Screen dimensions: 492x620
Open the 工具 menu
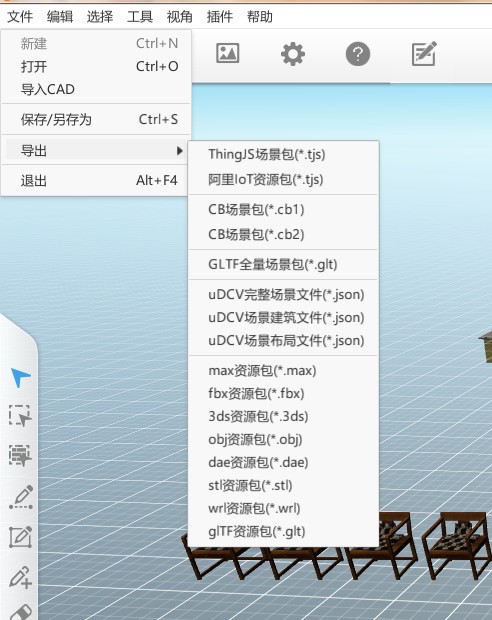140,17
